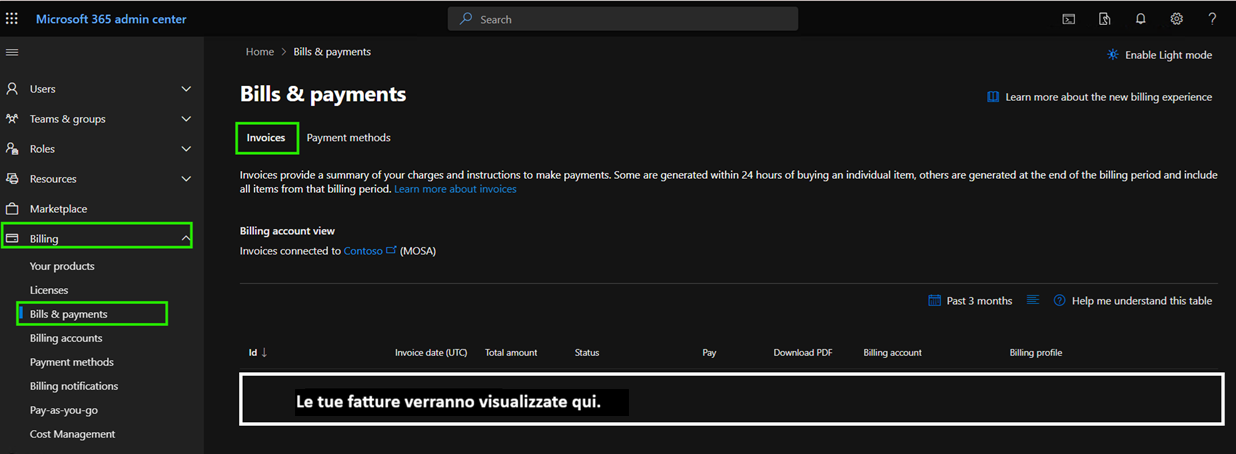
Task: Click the Teams & groups icon
Action: point(12,119)
